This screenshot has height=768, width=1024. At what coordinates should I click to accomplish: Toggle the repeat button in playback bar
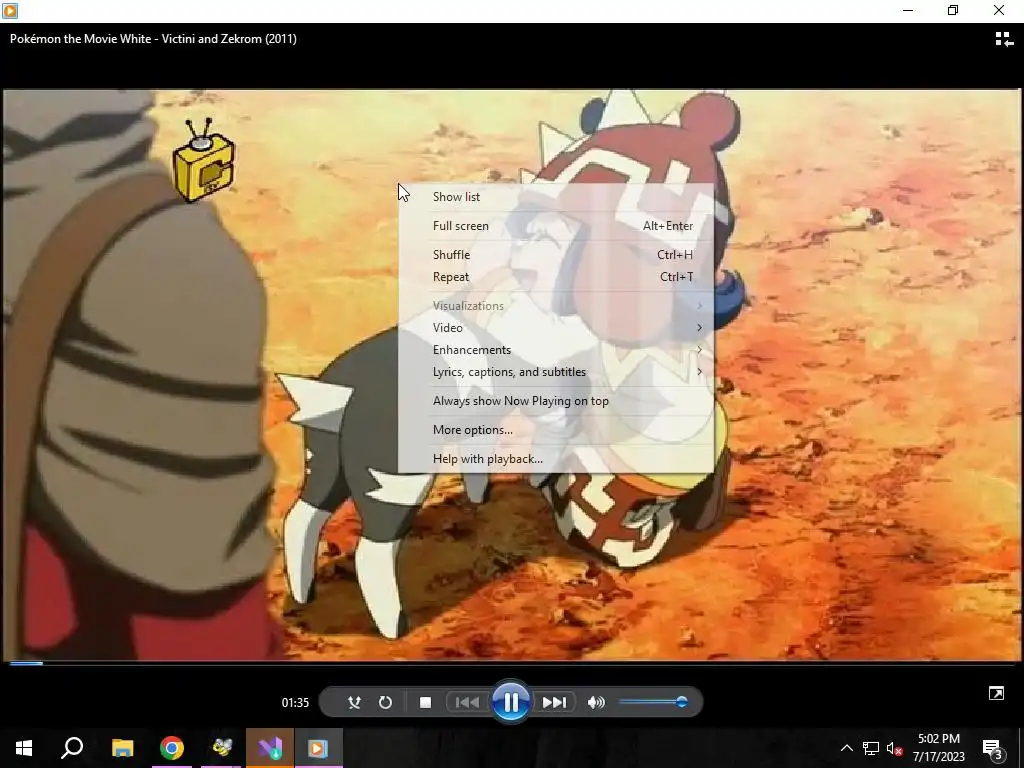[x=385, y=703]
